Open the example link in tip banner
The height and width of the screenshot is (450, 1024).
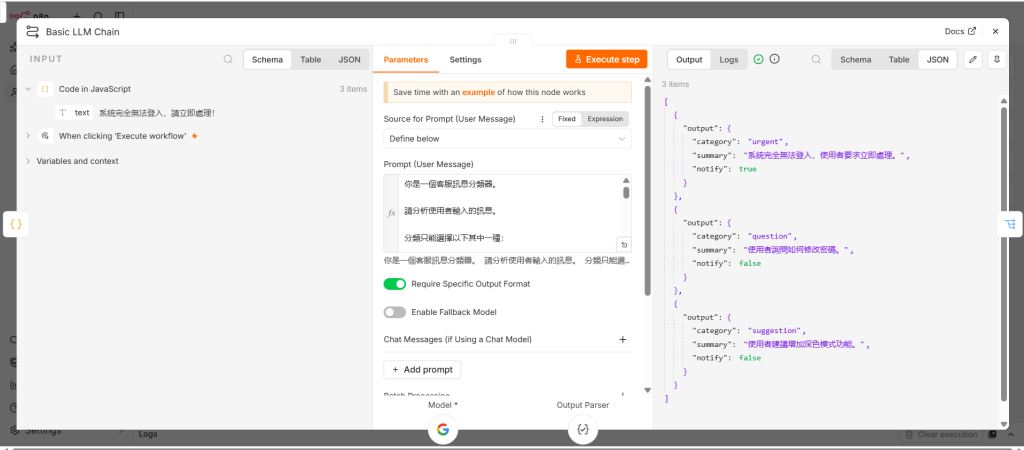click(478, 92)
